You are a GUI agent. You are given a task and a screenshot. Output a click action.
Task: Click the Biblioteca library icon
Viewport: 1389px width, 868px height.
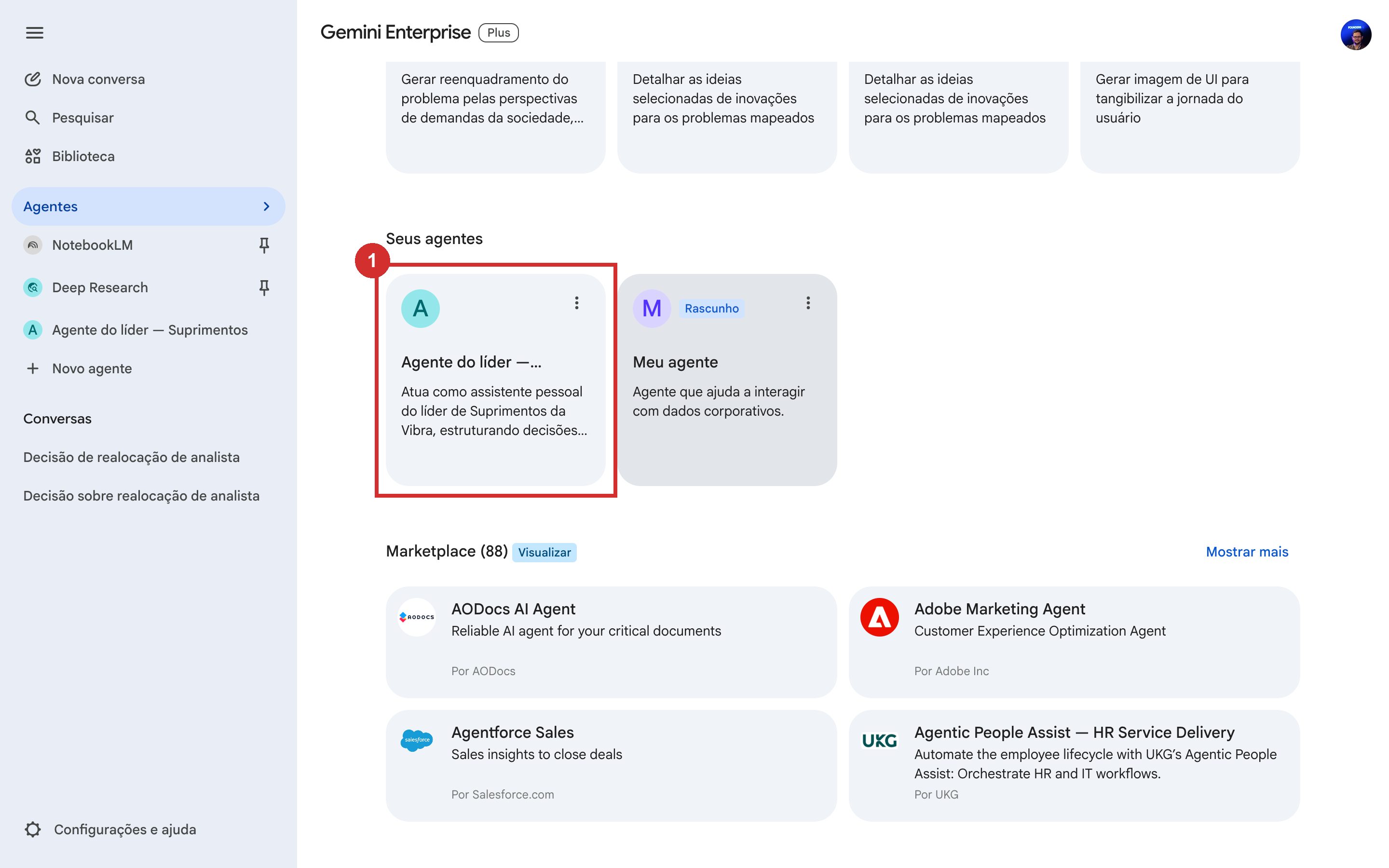click(x=33, y=156)
